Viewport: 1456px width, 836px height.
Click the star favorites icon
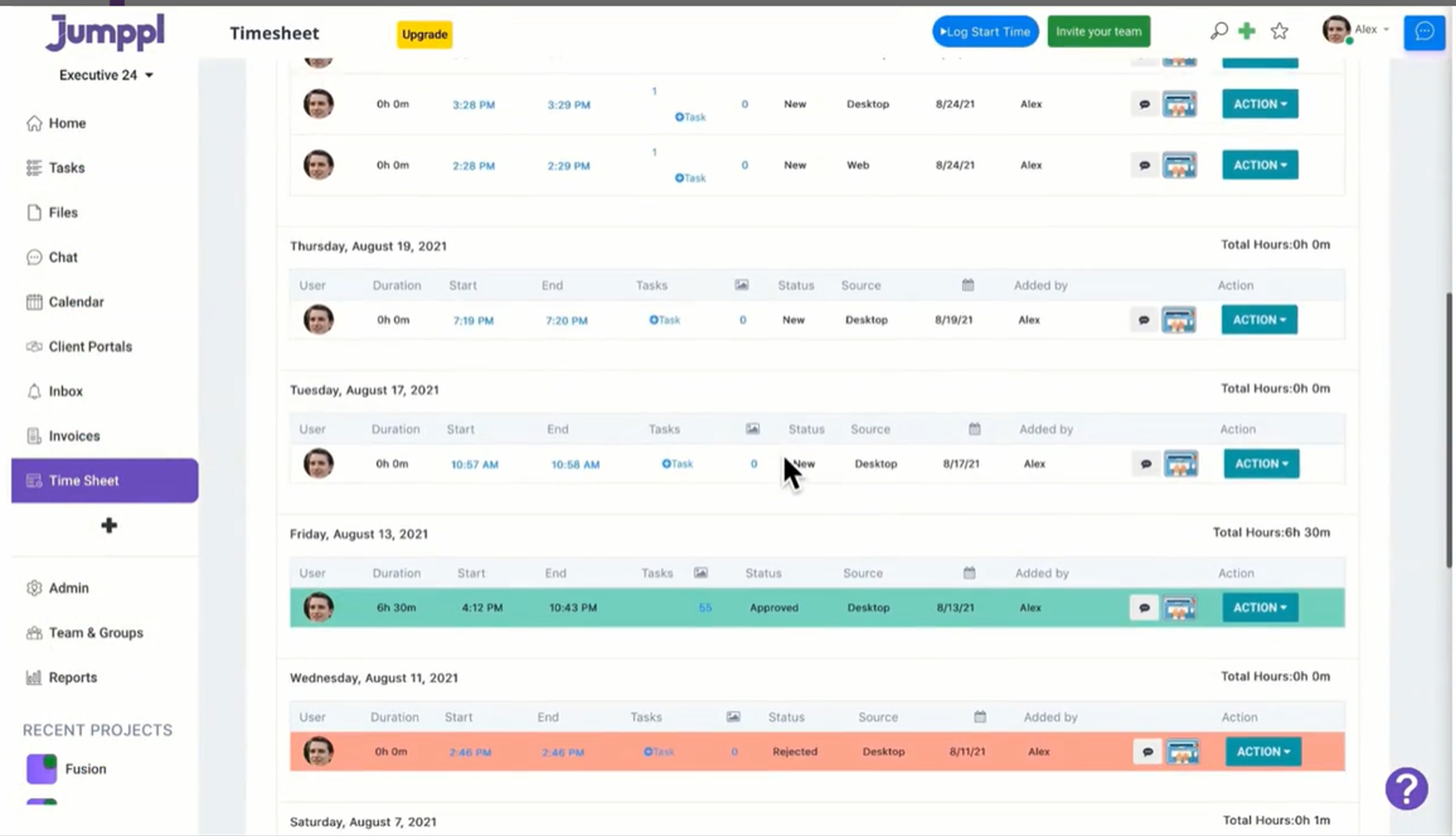1279,31
